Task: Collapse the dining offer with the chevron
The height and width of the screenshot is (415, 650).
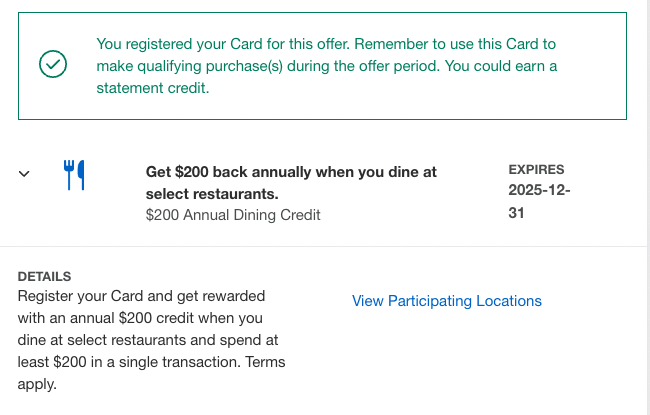Action: [25, 174]
